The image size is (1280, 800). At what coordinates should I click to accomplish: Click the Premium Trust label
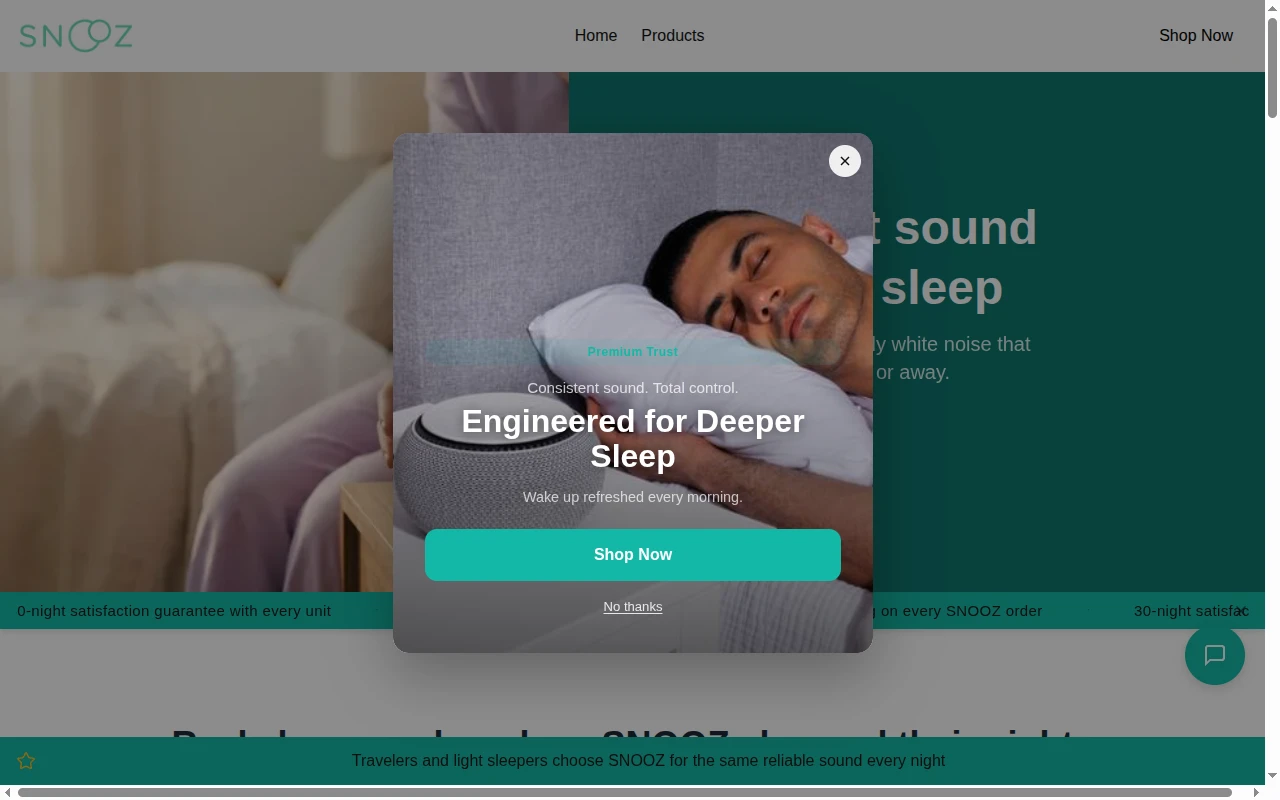tap(633, 352)
